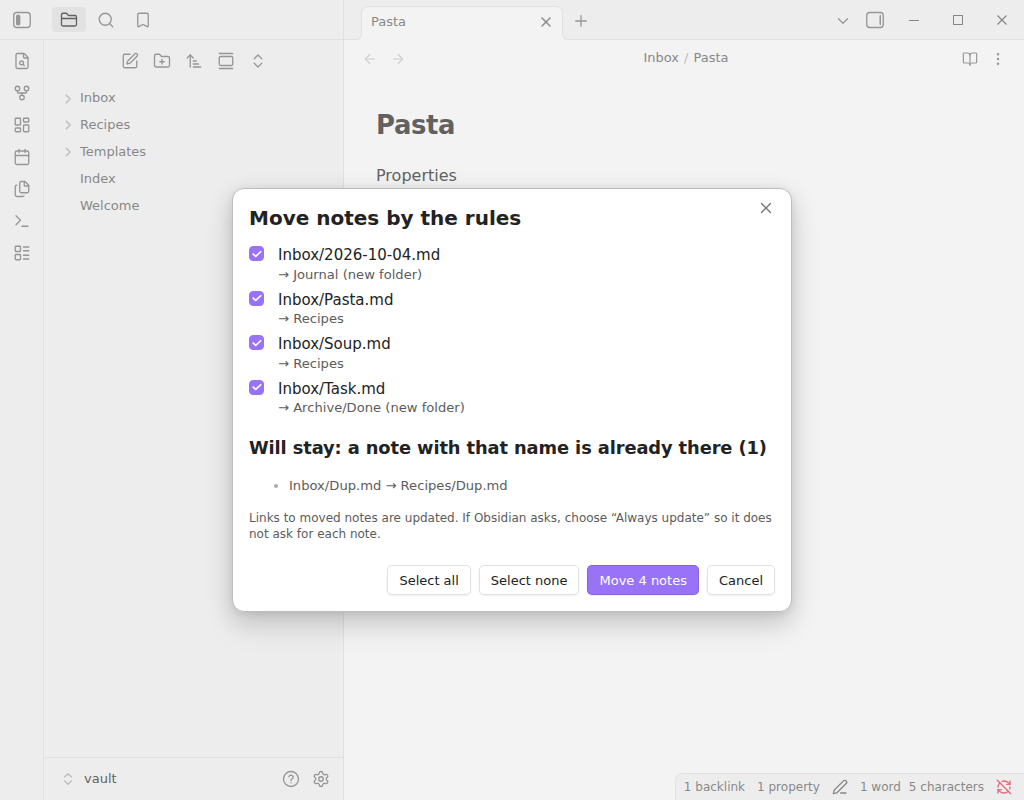The image size is (1024, 800).
Task: Navigate forward arrow
Action: (398, 59)
